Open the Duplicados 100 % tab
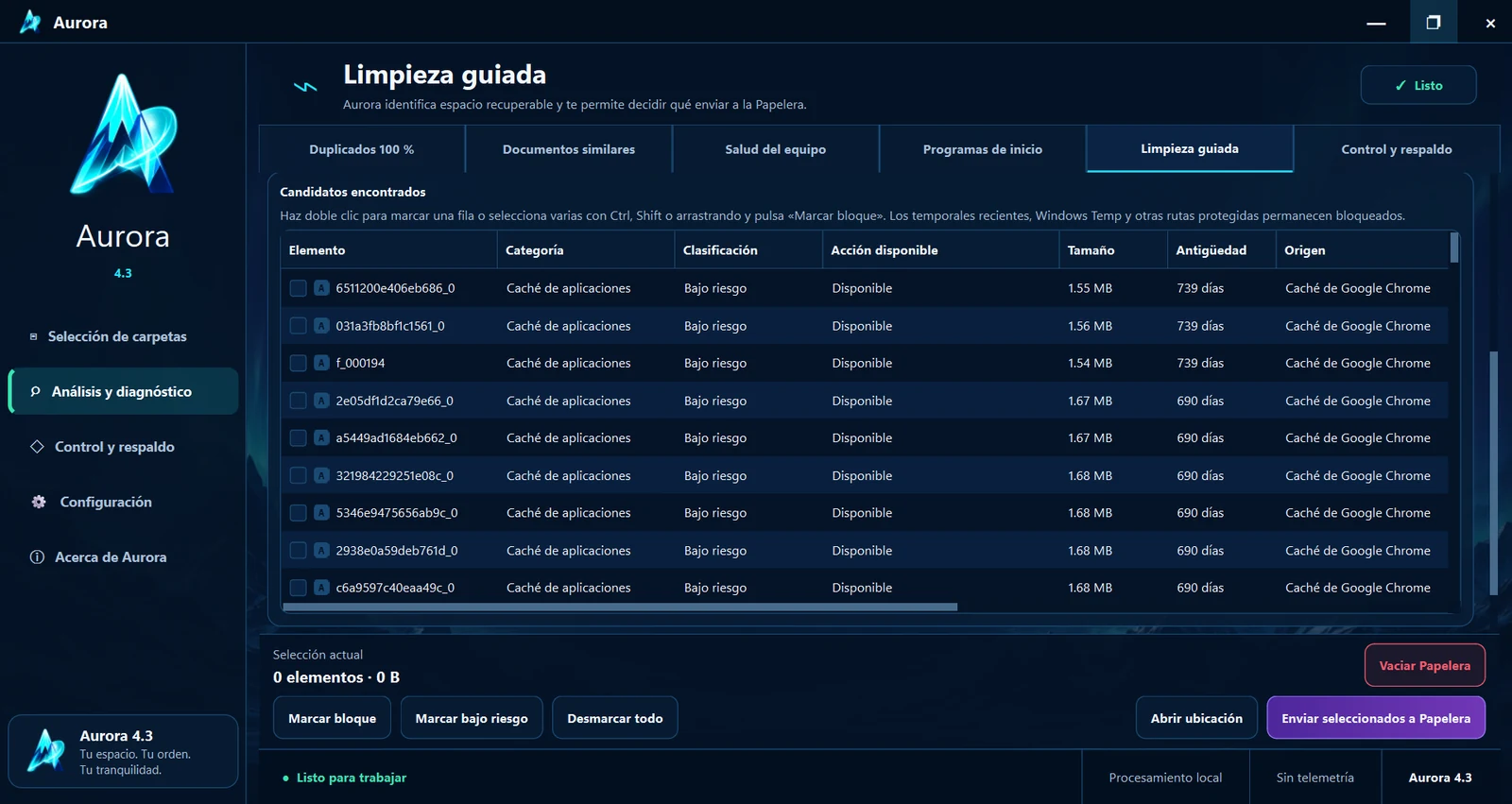The height and width of the screenshot is (804, 1512). [362, 149]
